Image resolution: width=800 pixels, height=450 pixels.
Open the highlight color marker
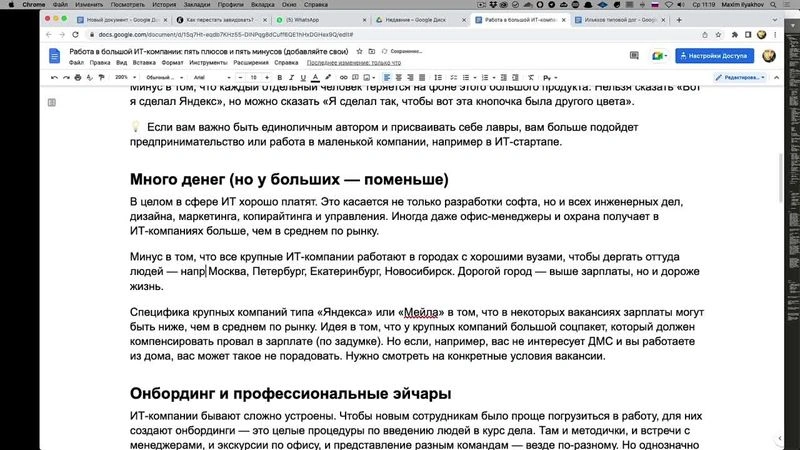328,78
